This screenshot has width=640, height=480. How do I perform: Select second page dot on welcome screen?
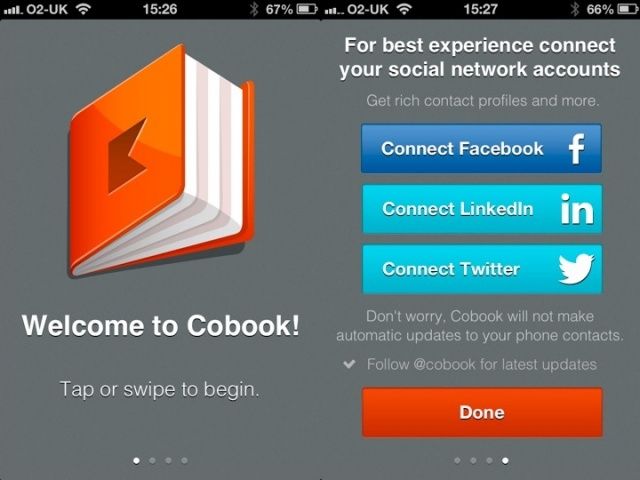point(152,460)
